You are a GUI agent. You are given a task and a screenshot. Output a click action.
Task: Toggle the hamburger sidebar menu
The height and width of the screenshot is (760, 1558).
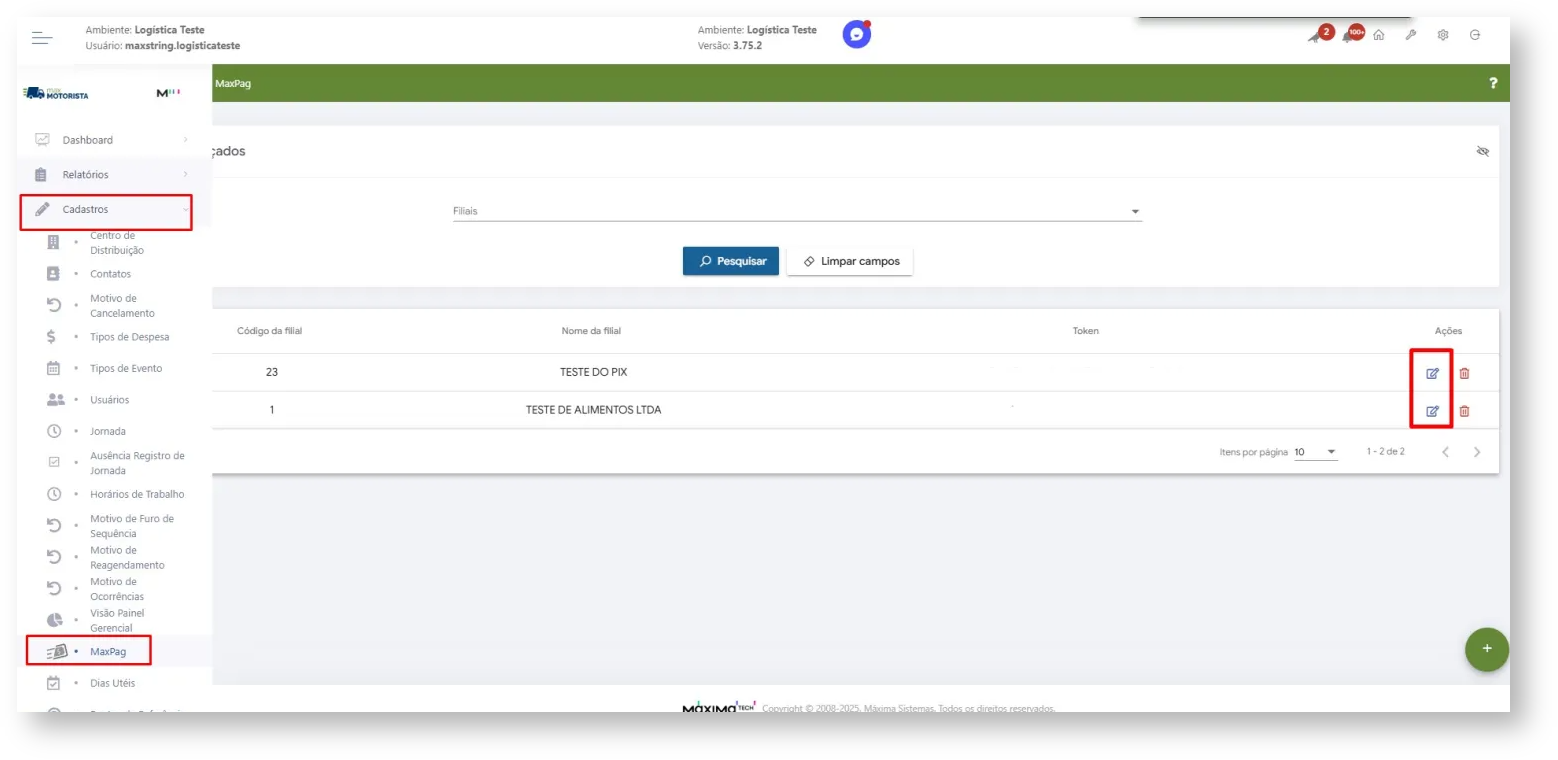pos(41,37)
